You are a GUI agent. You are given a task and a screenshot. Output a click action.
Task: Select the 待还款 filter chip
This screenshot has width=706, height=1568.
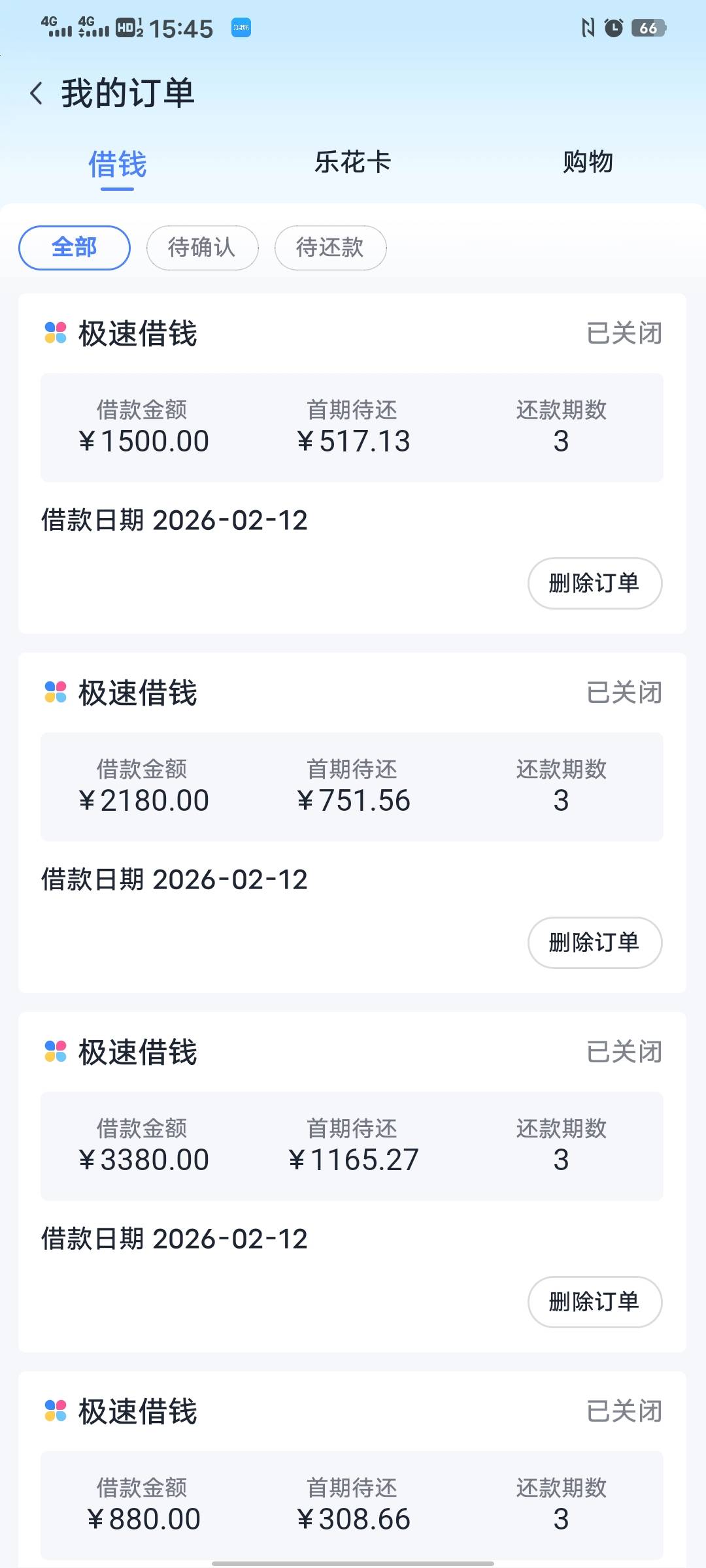click(330, 248)
